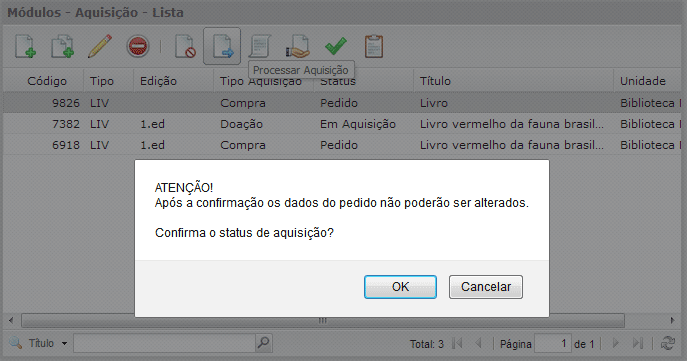Click the horizontal scrollbar thumb

[322, 321]
